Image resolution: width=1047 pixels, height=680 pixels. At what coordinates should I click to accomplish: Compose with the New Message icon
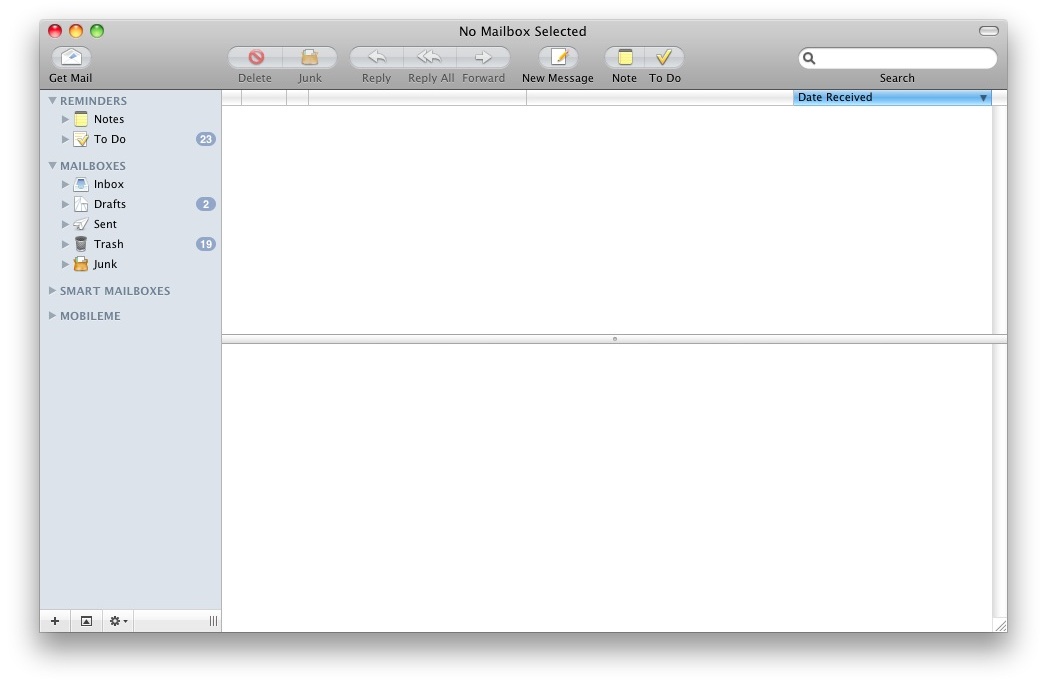click(x=558, y=57)
